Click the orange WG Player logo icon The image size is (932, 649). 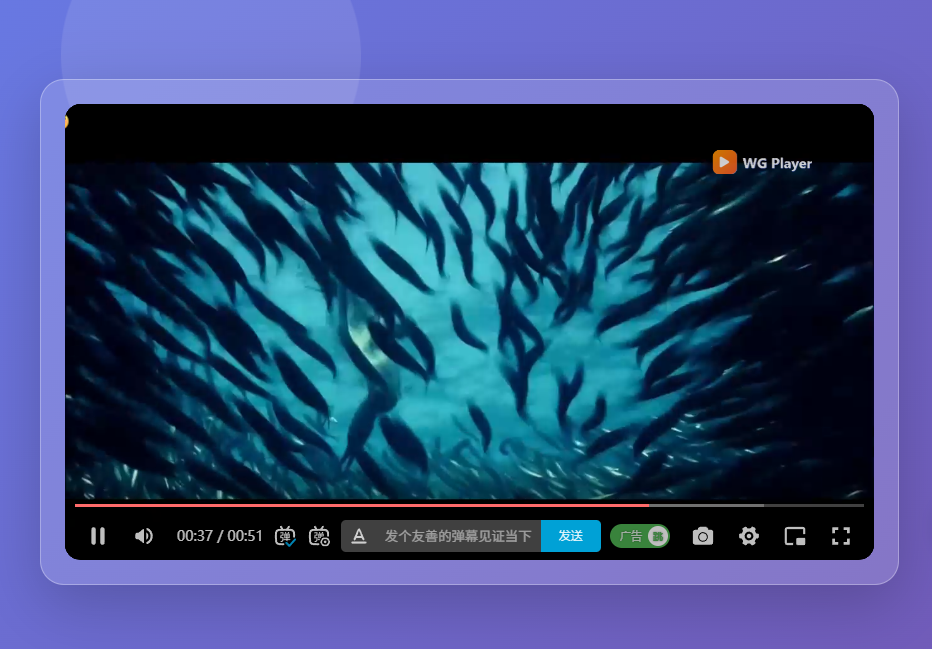[x=725, y=162]
